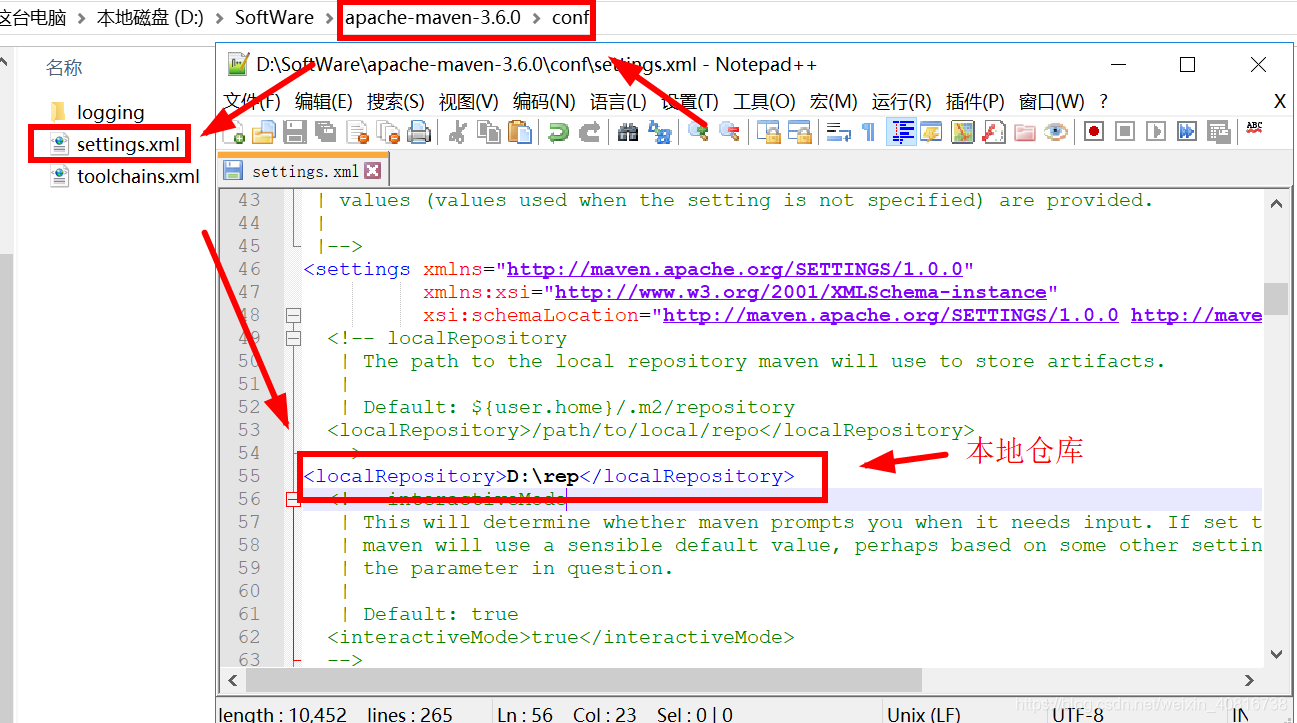Toggle the Monitoring eye icon

click(1056, 132)
